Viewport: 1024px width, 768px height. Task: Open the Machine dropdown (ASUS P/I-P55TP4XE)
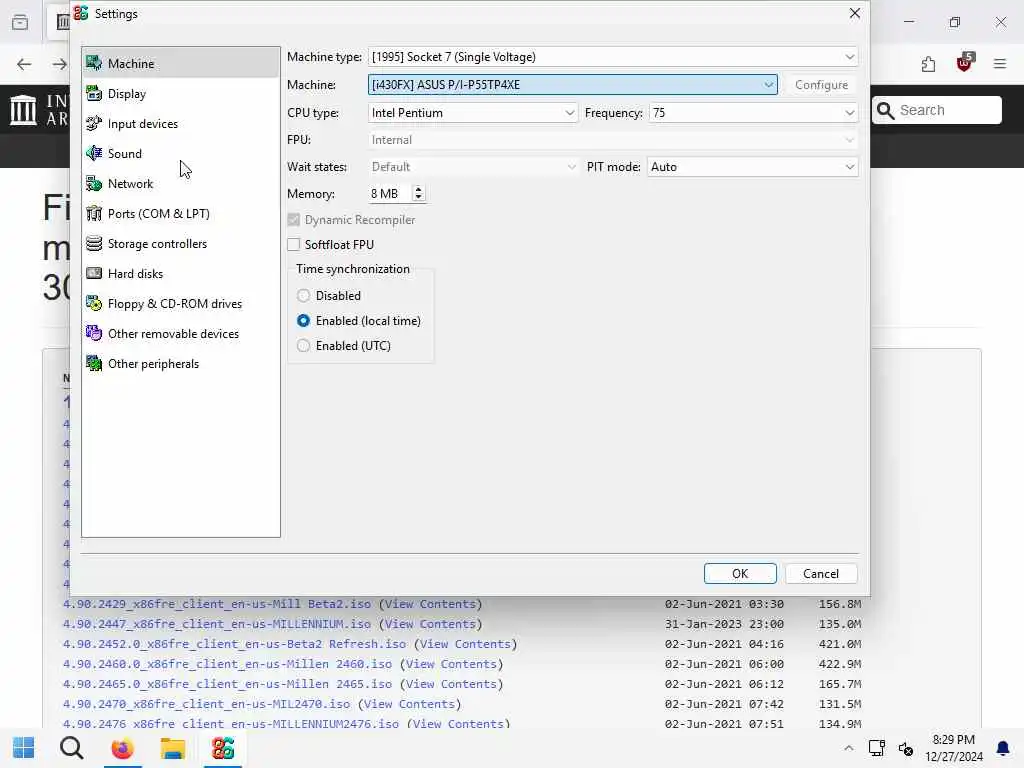[573, 85]
